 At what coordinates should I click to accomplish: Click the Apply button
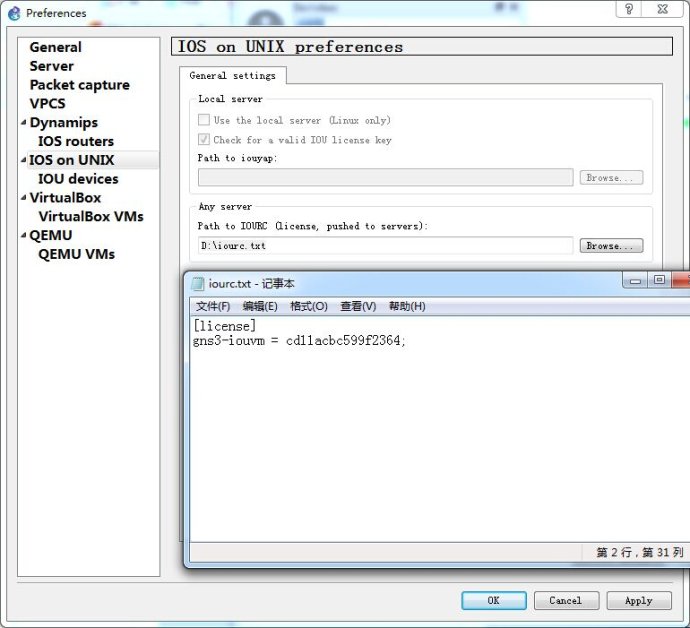click(x=639, y=600)
